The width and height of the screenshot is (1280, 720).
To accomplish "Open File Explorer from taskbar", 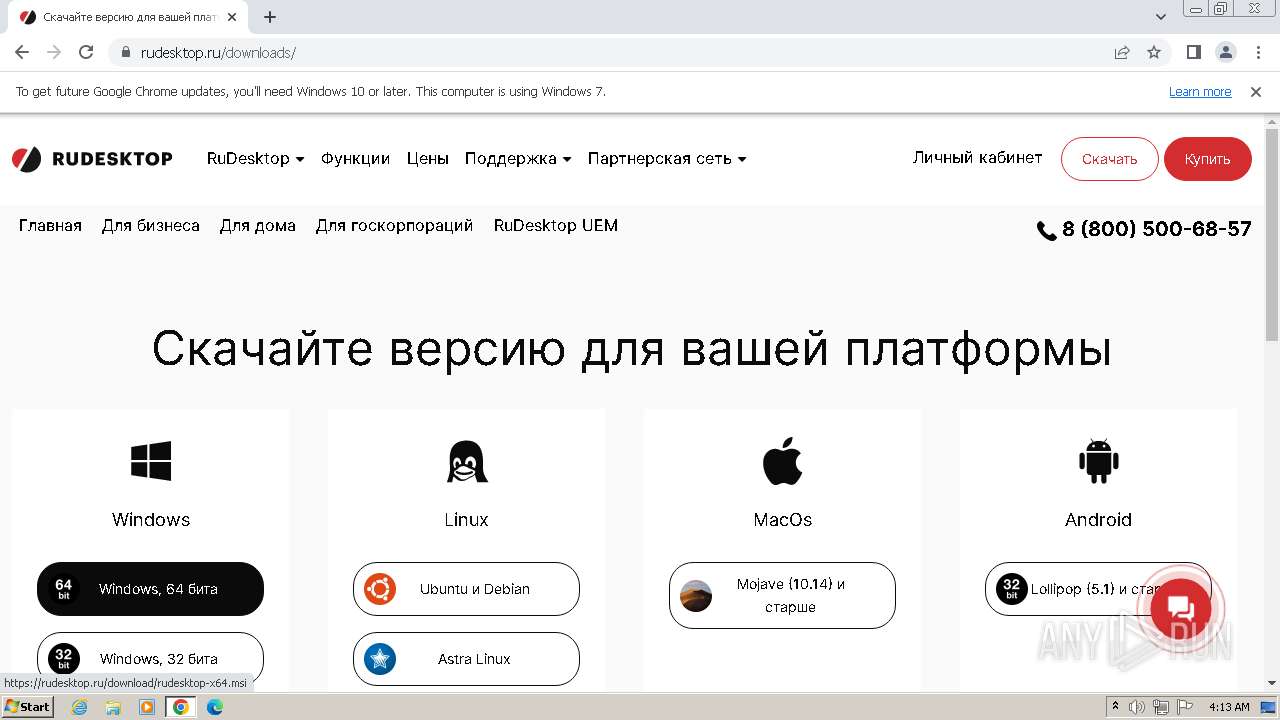I will pyautogui.click(x=113, y=707).
